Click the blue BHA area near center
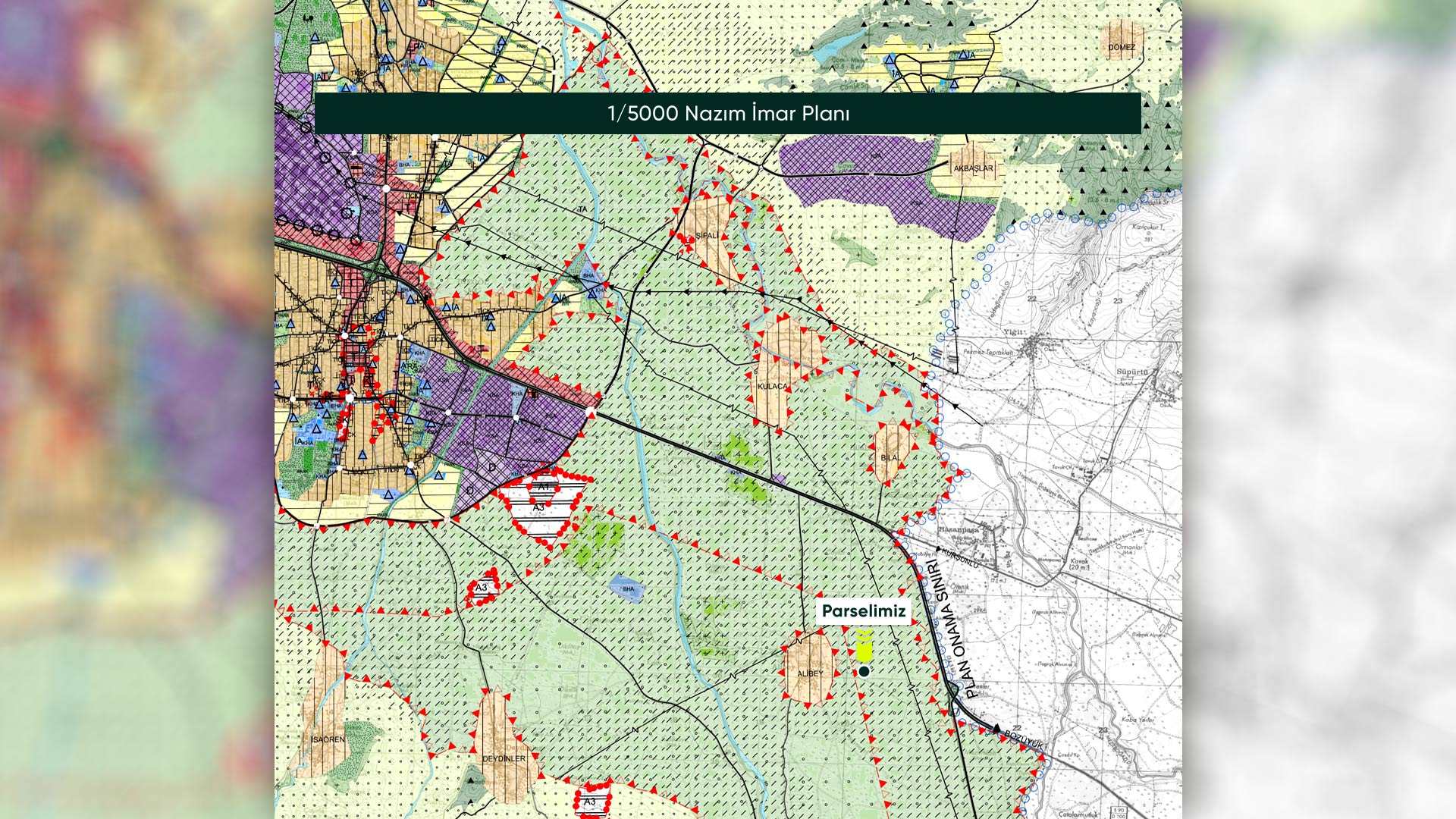This screenshot has height=819, width=1456. 627,588
